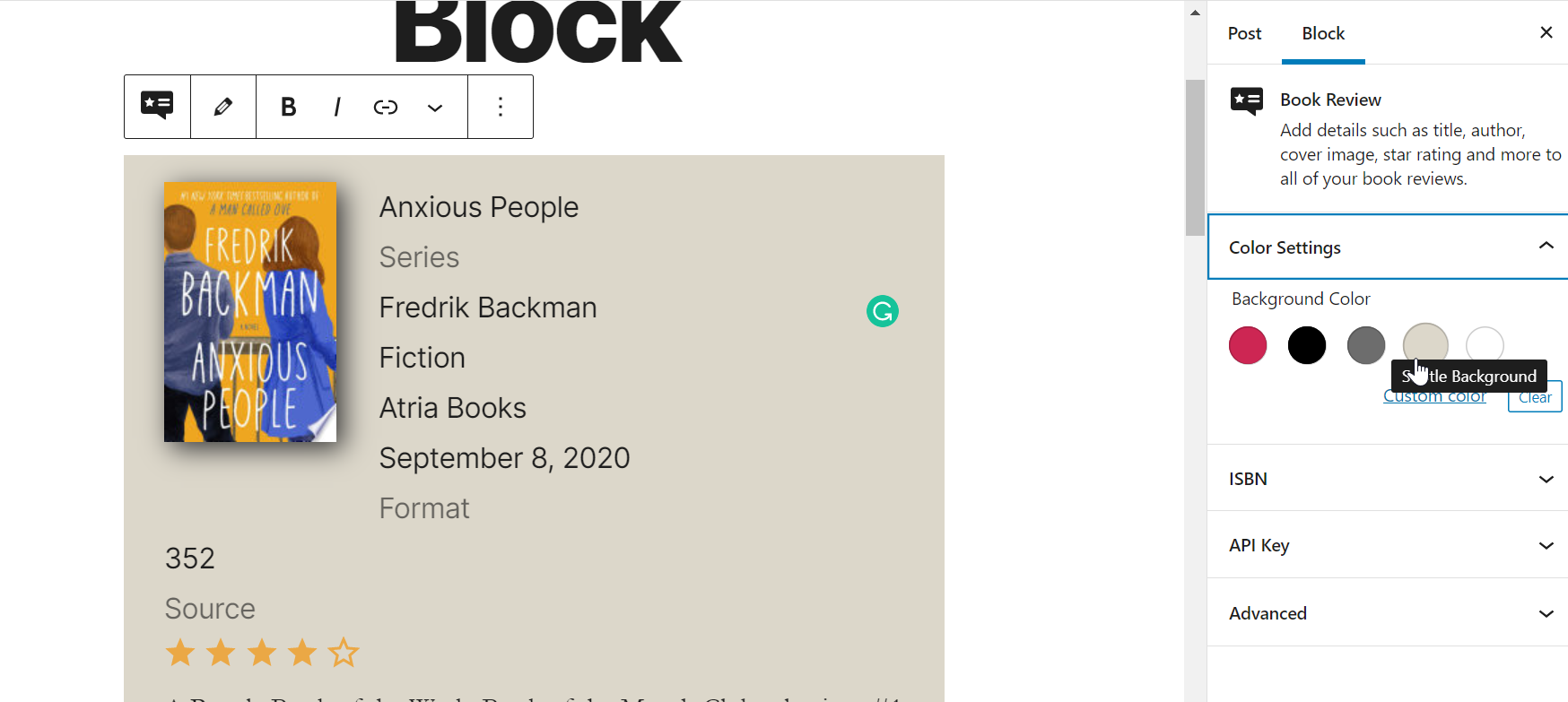Screen dimensions: 1568x702
Task: Close the settings sidebar
Action: [x=1546, y=32]
